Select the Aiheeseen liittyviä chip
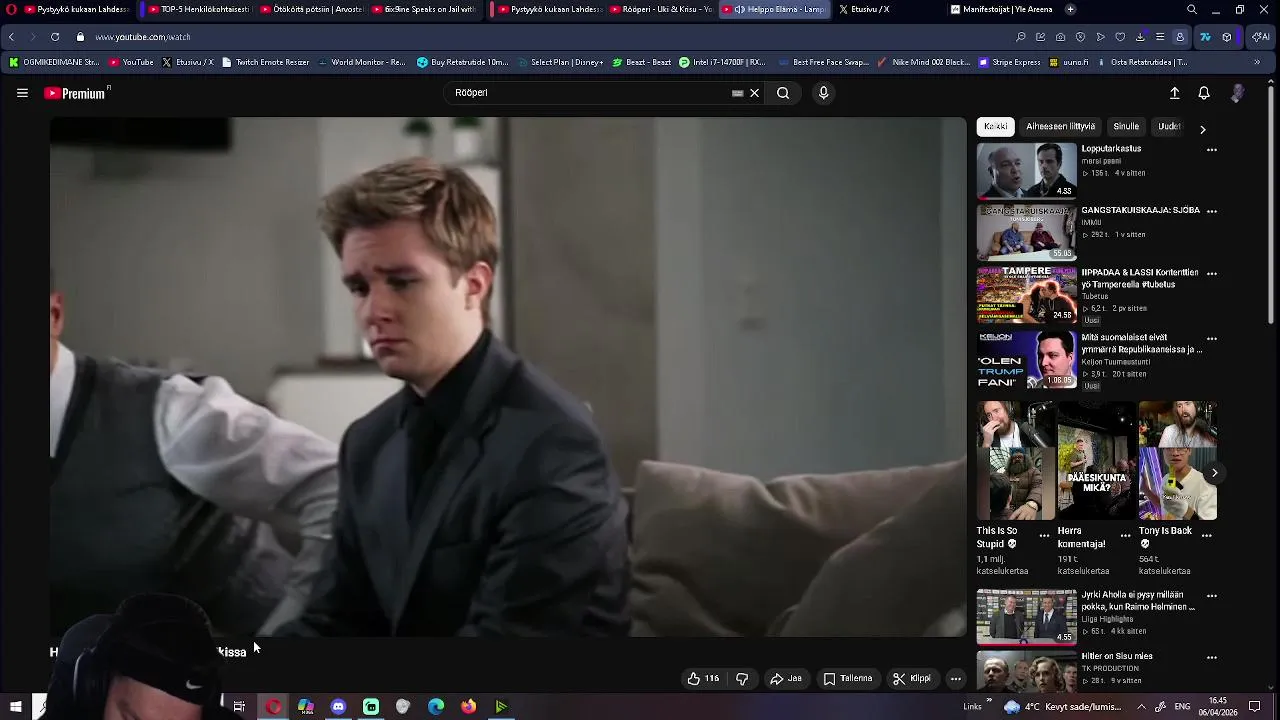 1060,127
